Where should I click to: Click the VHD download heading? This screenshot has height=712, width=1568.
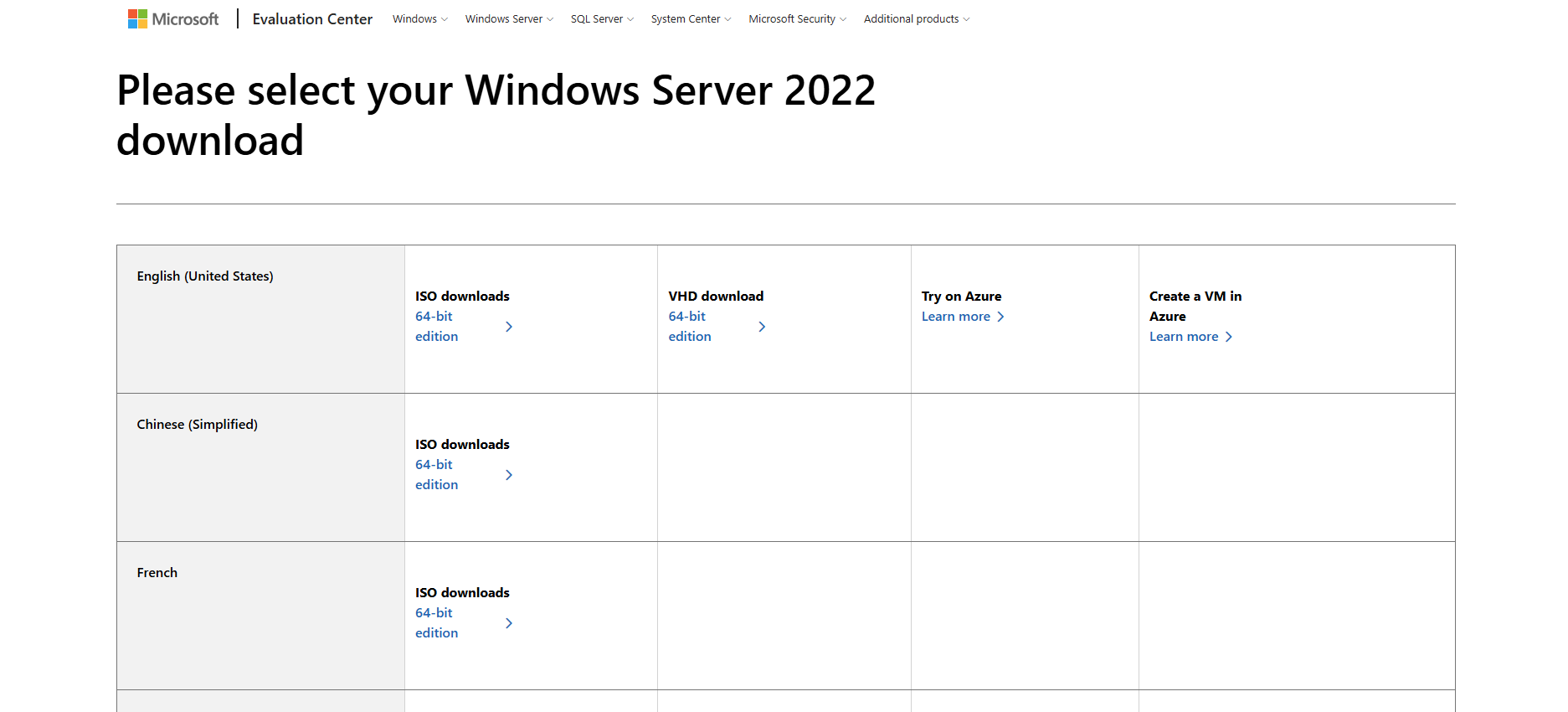point(716,297)
